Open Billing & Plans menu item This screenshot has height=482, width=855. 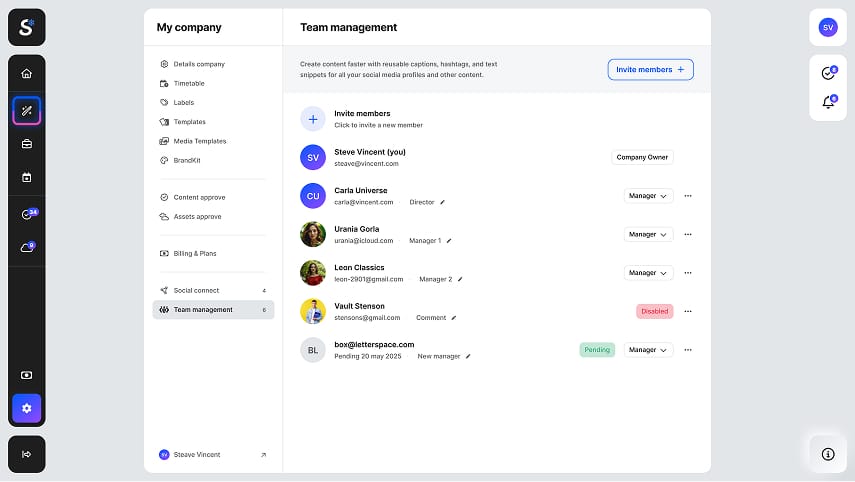point(194,254)
